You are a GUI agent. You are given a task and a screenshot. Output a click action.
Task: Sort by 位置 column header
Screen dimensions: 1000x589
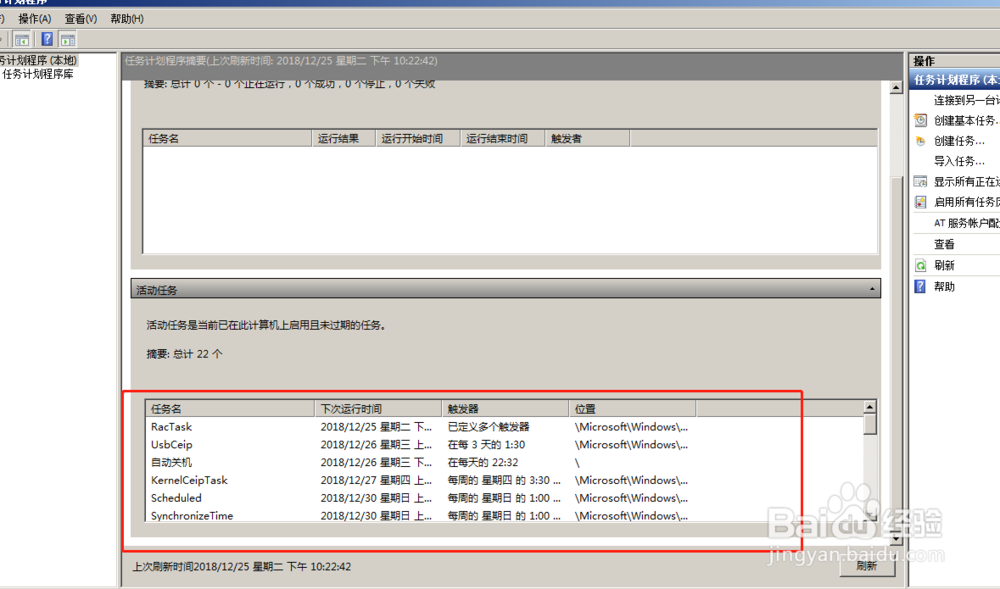(632, 409)
